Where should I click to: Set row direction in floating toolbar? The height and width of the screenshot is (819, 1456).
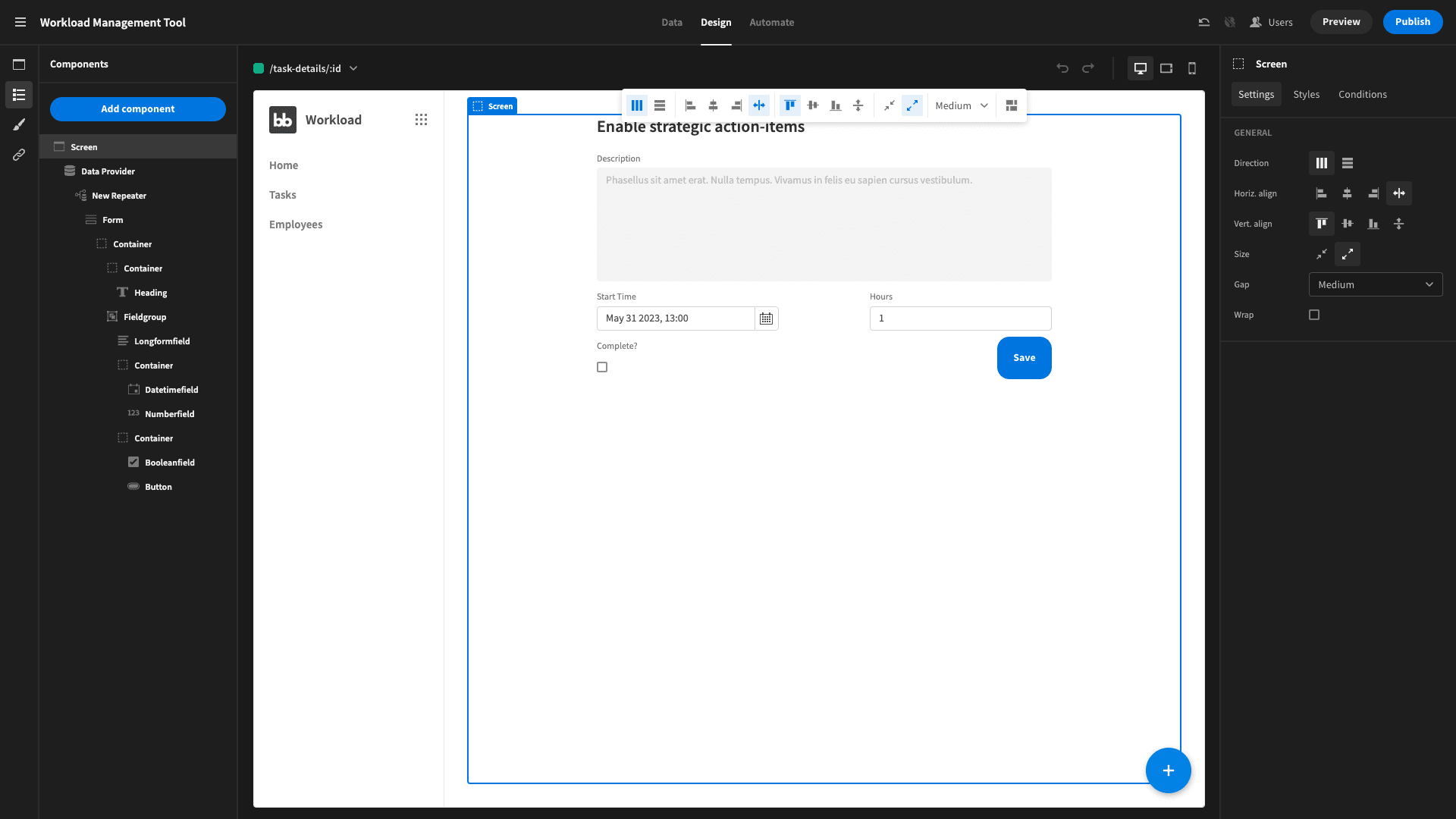click(x=660, y=105)
